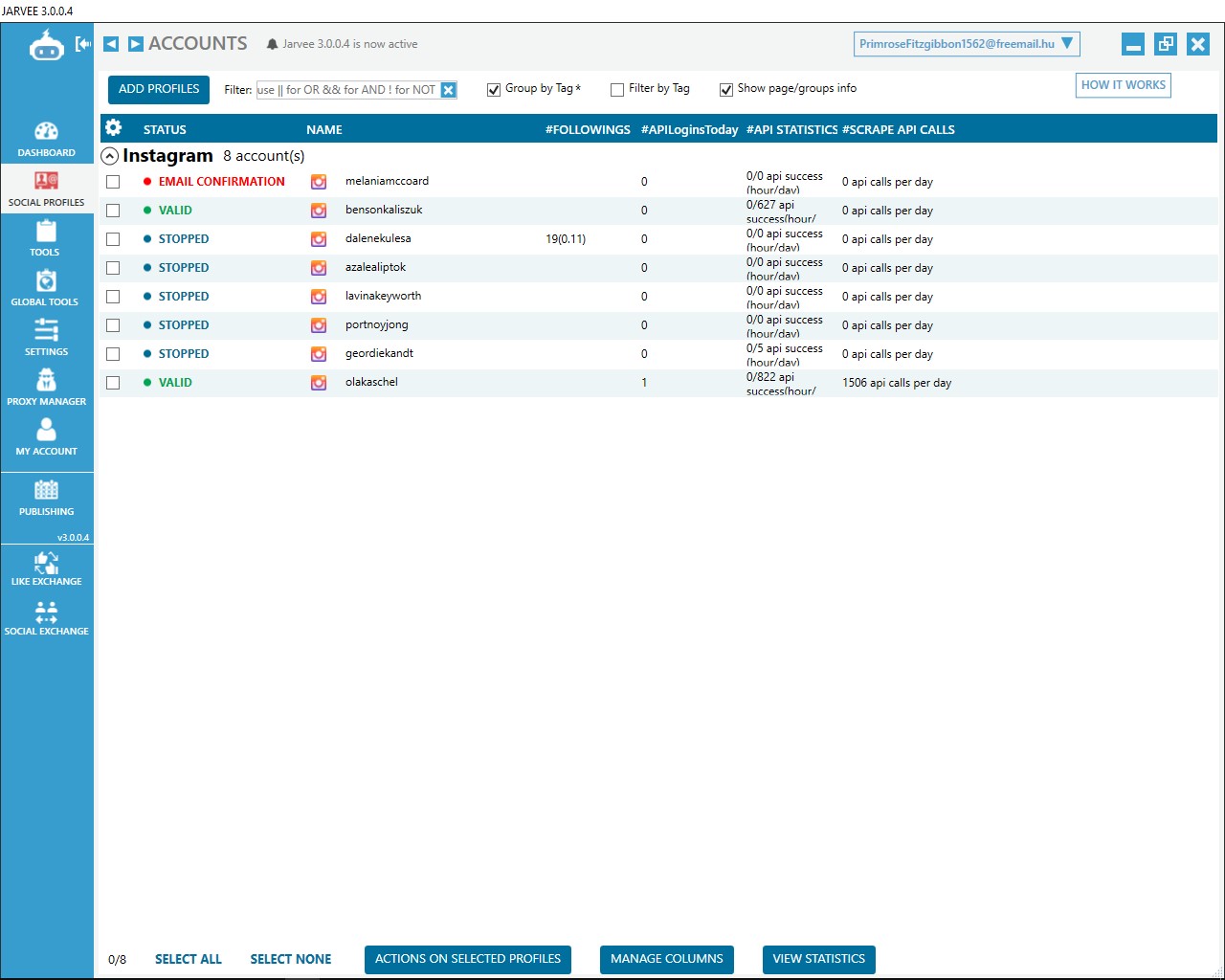This screenshot has width=1225, height=980.
Task: Sort by STATUS column header
Action: click(x=165, y=129)
